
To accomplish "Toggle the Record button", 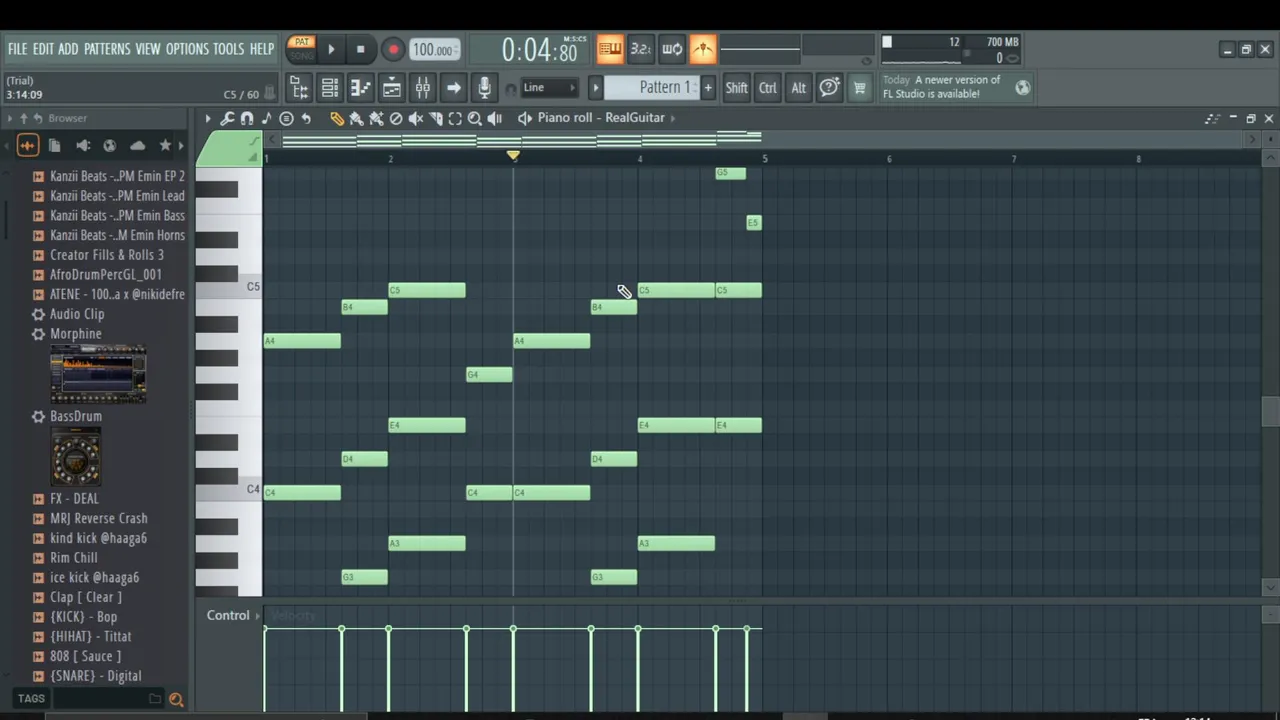I will pos(393,49).
